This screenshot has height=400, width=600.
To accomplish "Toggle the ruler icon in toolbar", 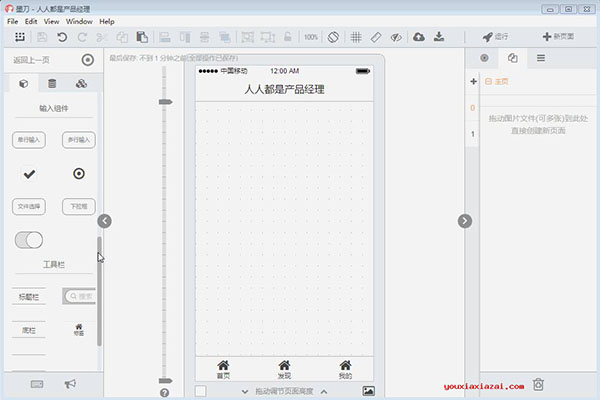I will point(376,37).
